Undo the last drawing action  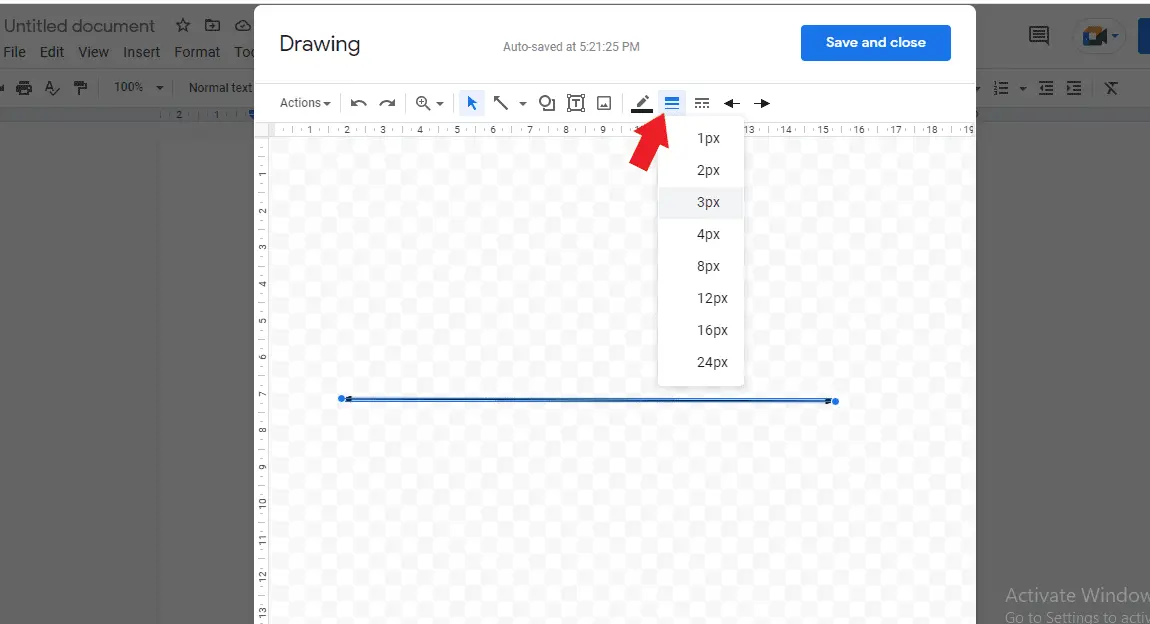coord(358,102)
